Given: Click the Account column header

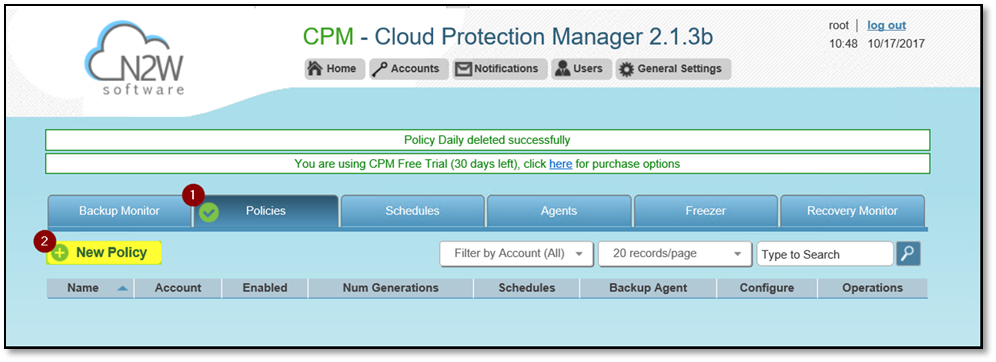Looking at the screenshot, I should pos(178,288).
